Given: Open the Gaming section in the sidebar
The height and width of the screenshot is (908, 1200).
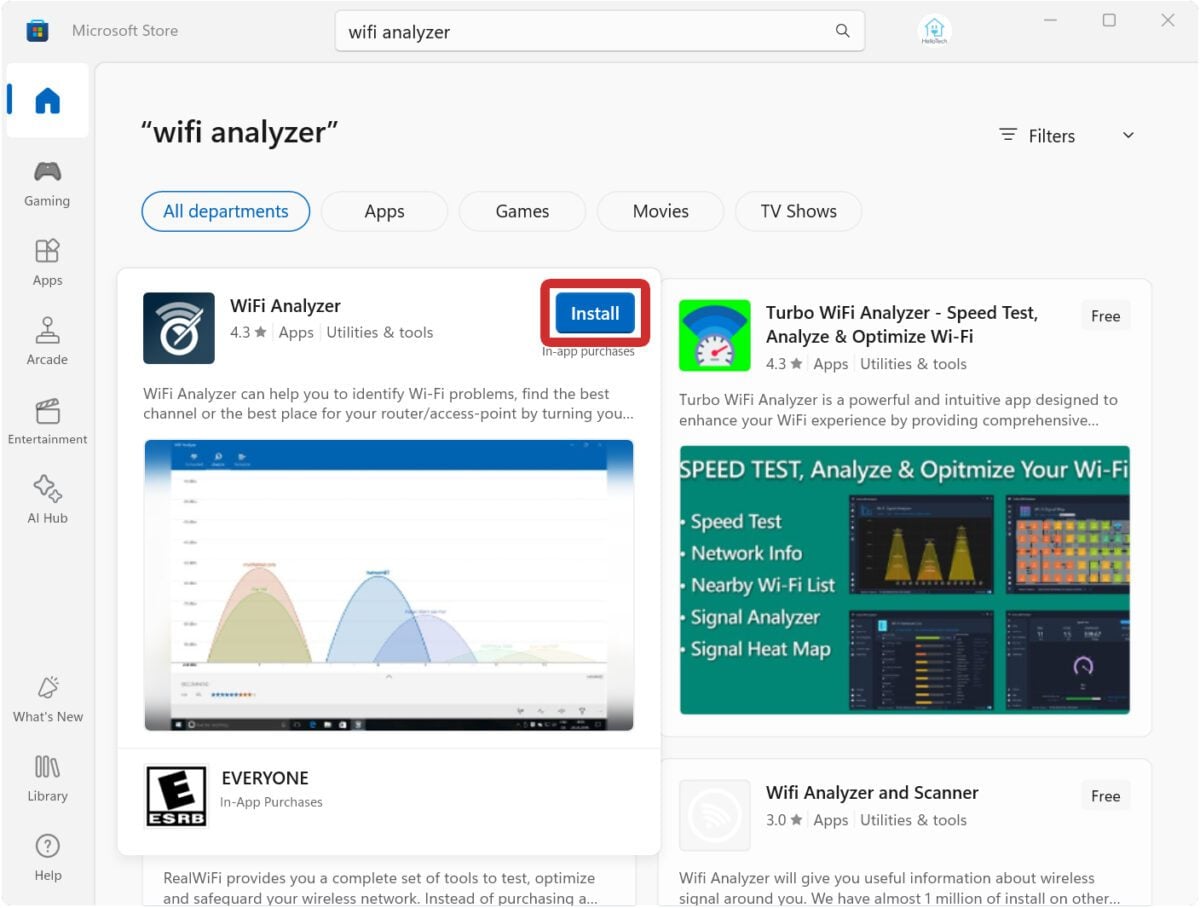Looking at the screenshot, I should [46, 183].
